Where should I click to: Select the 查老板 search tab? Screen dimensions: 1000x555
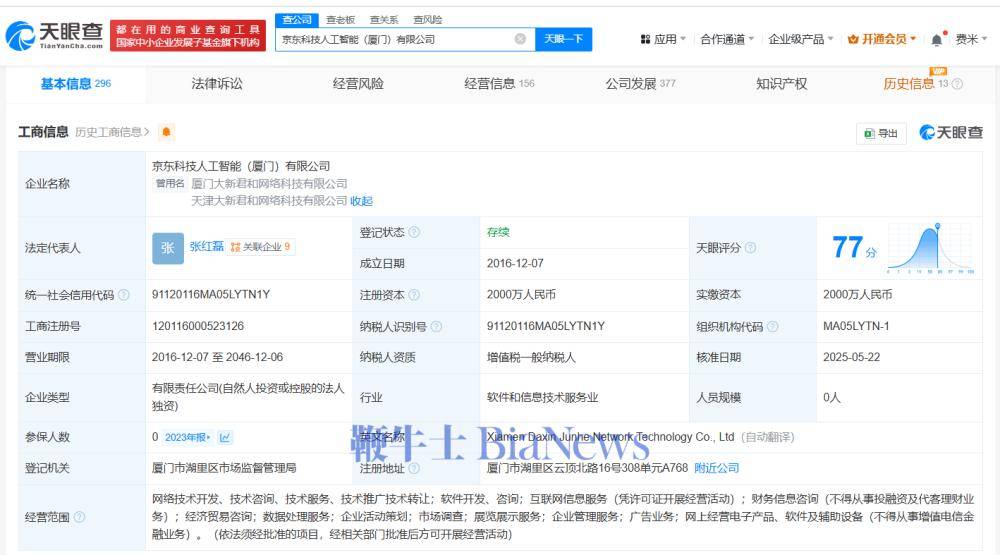(341, 20)
